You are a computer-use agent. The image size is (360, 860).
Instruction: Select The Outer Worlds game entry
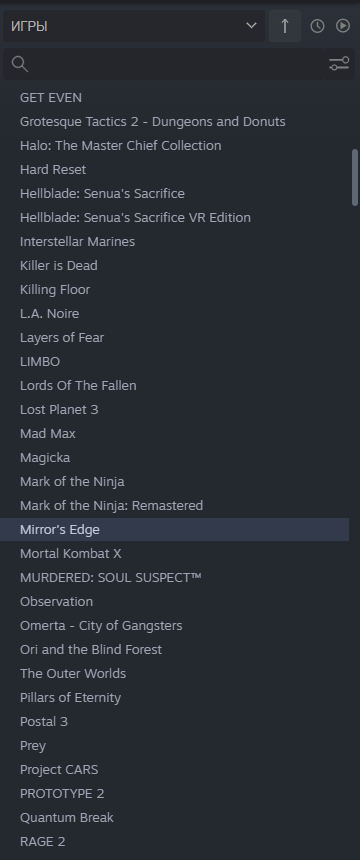[x=175, y=674]
